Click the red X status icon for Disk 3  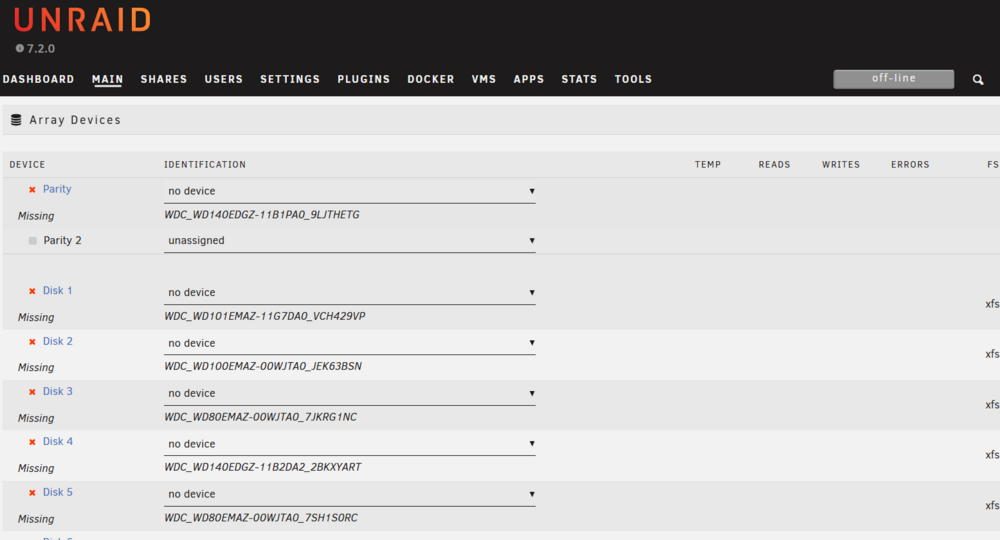click(32, 392)
